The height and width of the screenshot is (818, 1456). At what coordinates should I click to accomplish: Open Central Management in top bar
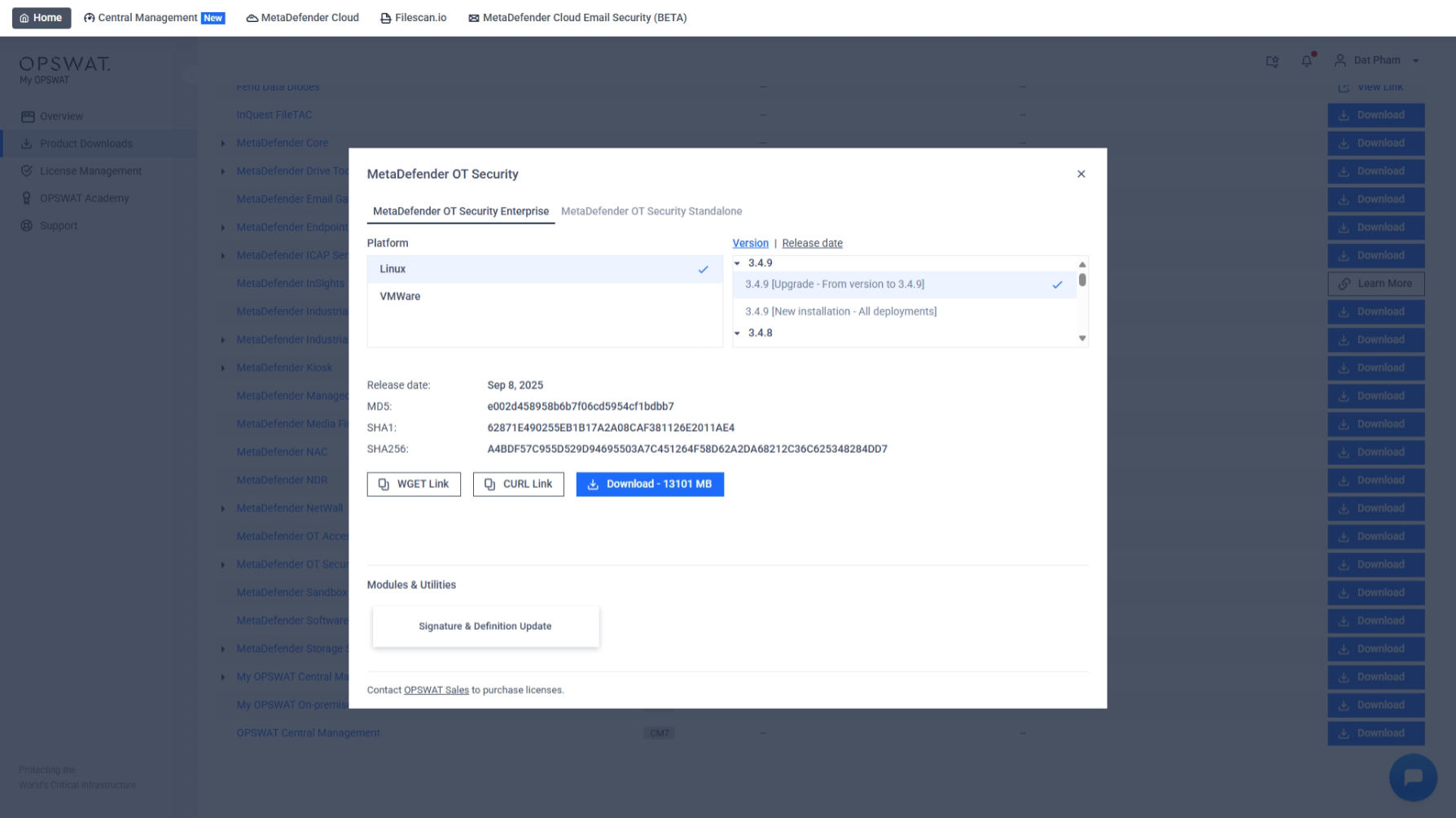pos(154,18)
